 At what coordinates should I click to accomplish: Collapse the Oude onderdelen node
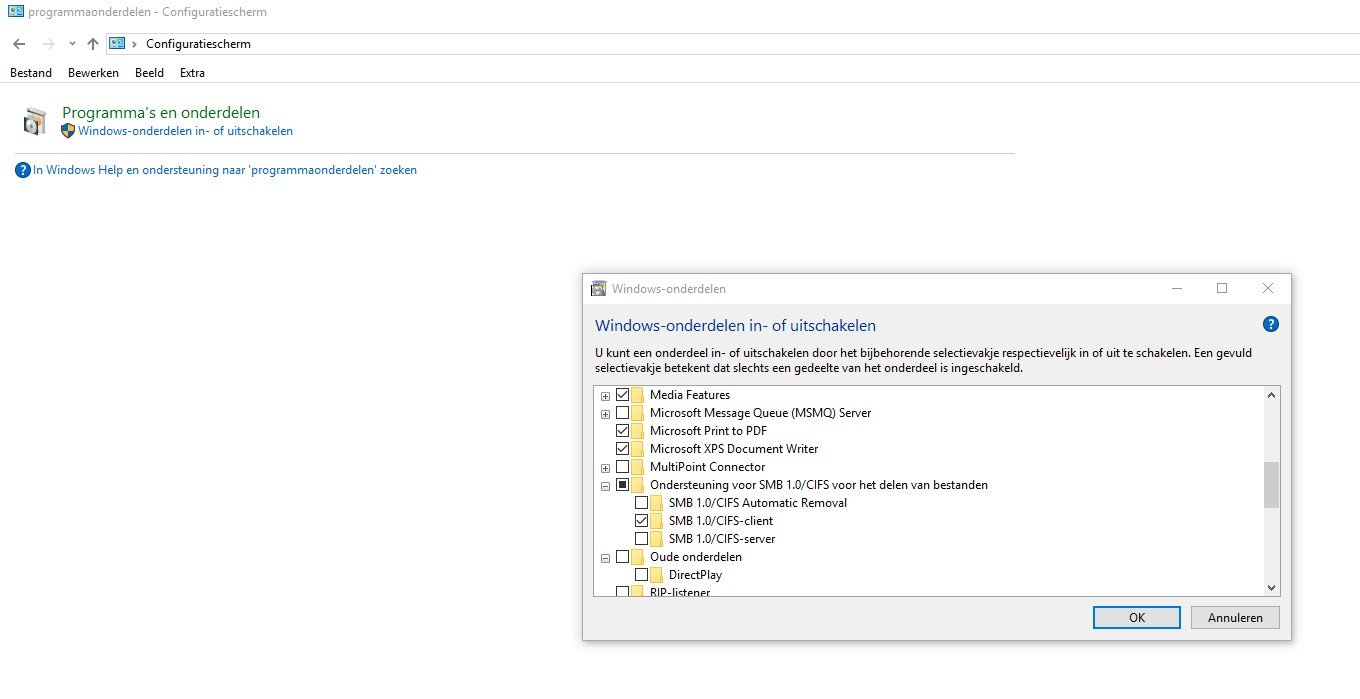click(x=605, y=557)
